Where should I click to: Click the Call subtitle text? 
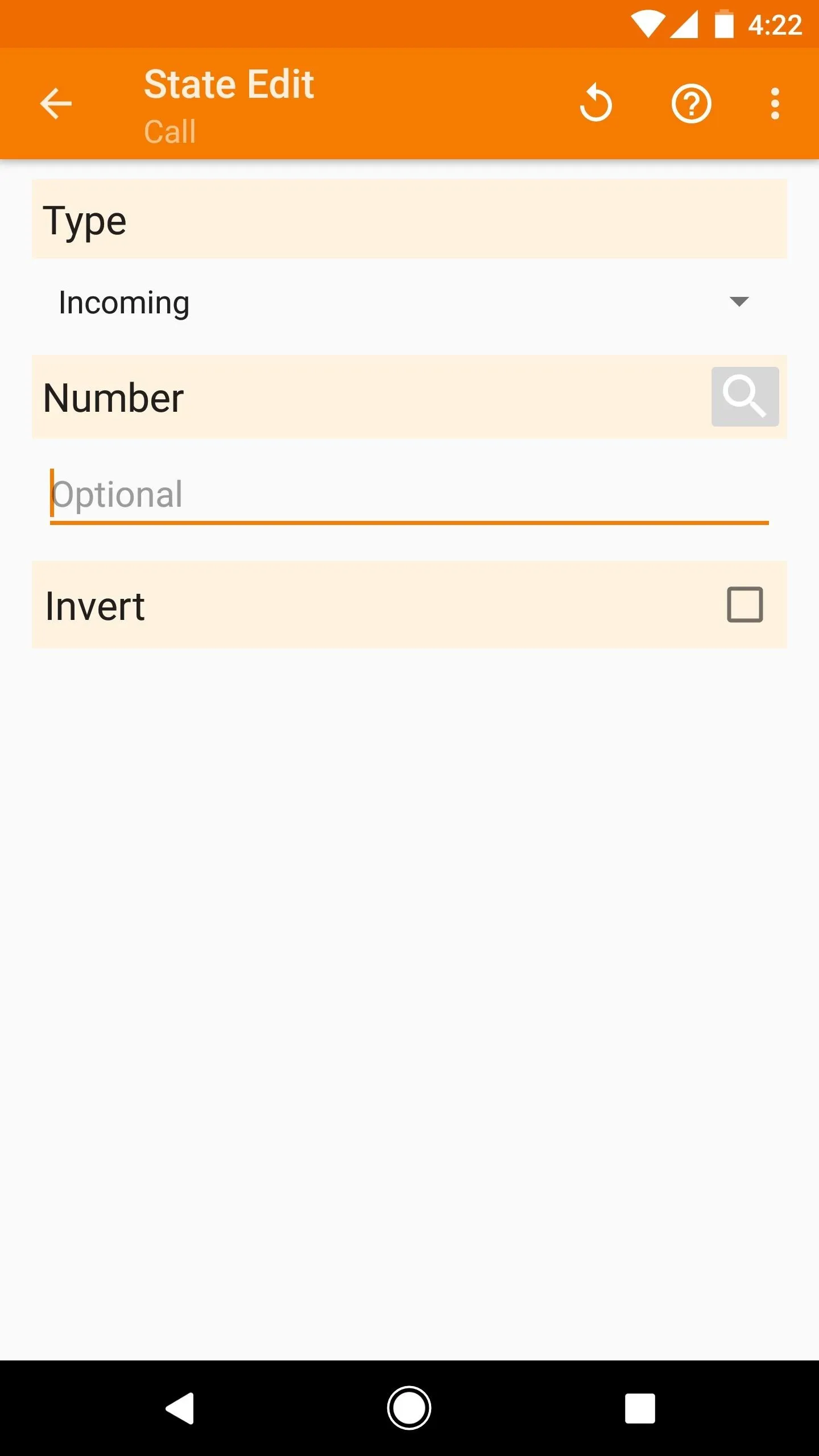coord(169,131)
